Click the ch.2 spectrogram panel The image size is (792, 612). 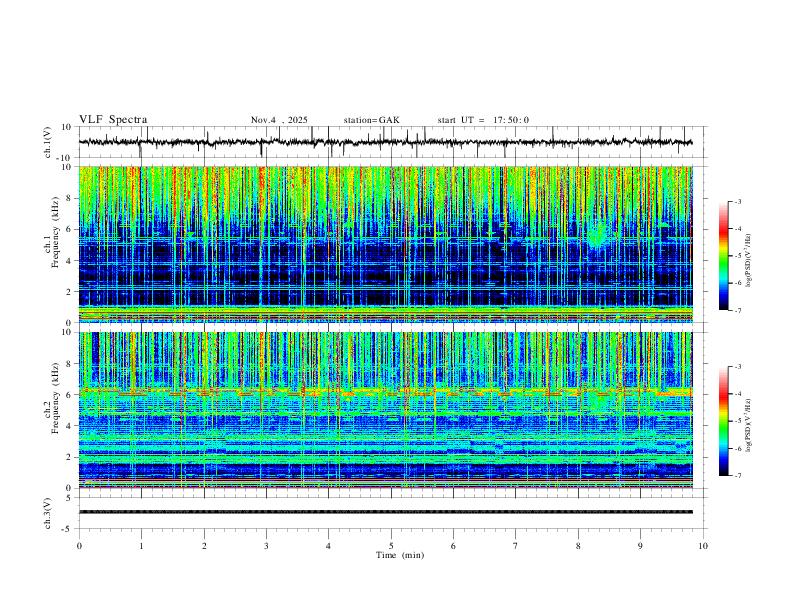tap(385, 410)
